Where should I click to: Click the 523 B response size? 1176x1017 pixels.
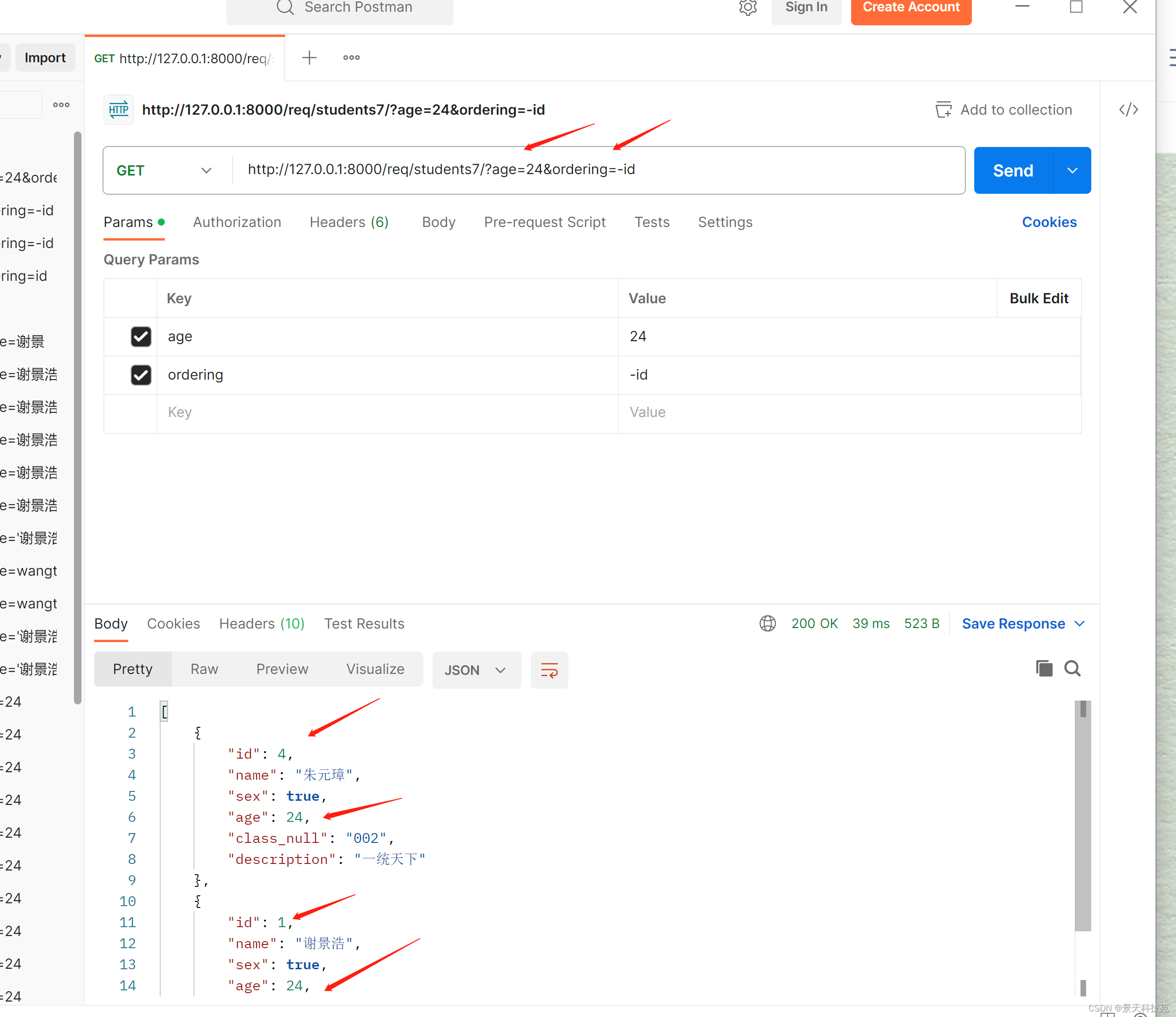point(921,623)
